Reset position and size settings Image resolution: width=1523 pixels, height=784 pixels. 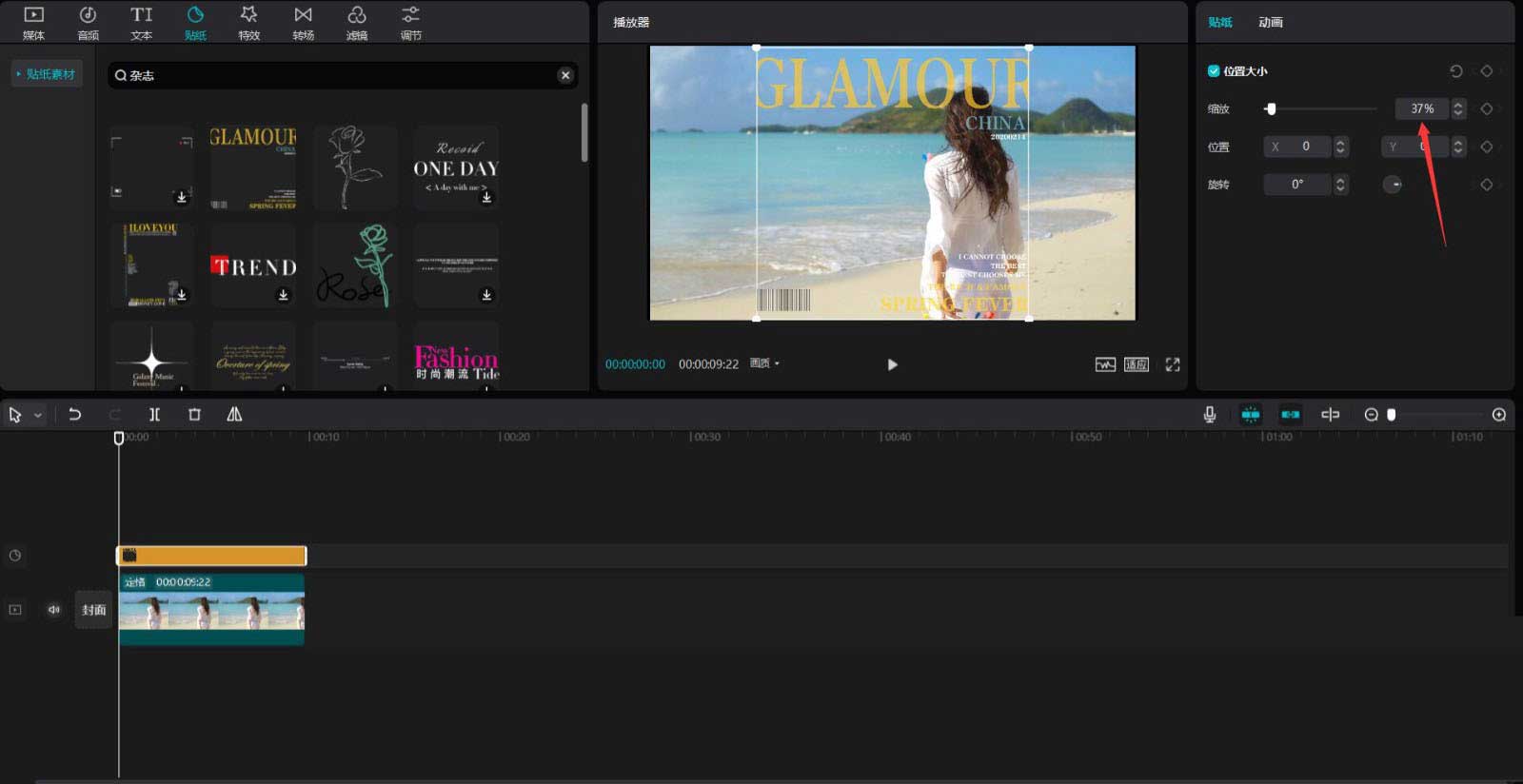pos(1456,71)
